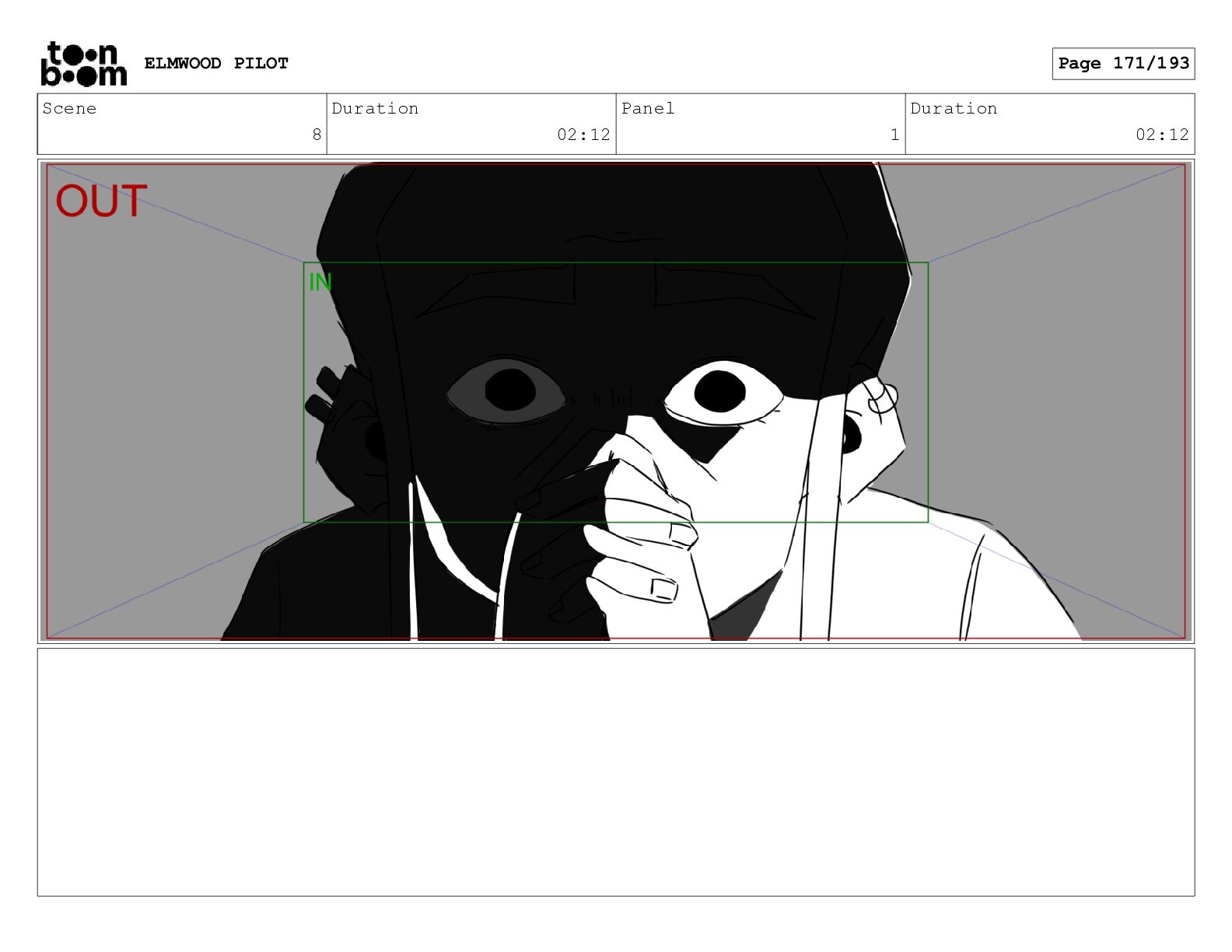This screenshot has height=952, width=1232.
Task: Click the panel number 1
Action: coord(894,135)
